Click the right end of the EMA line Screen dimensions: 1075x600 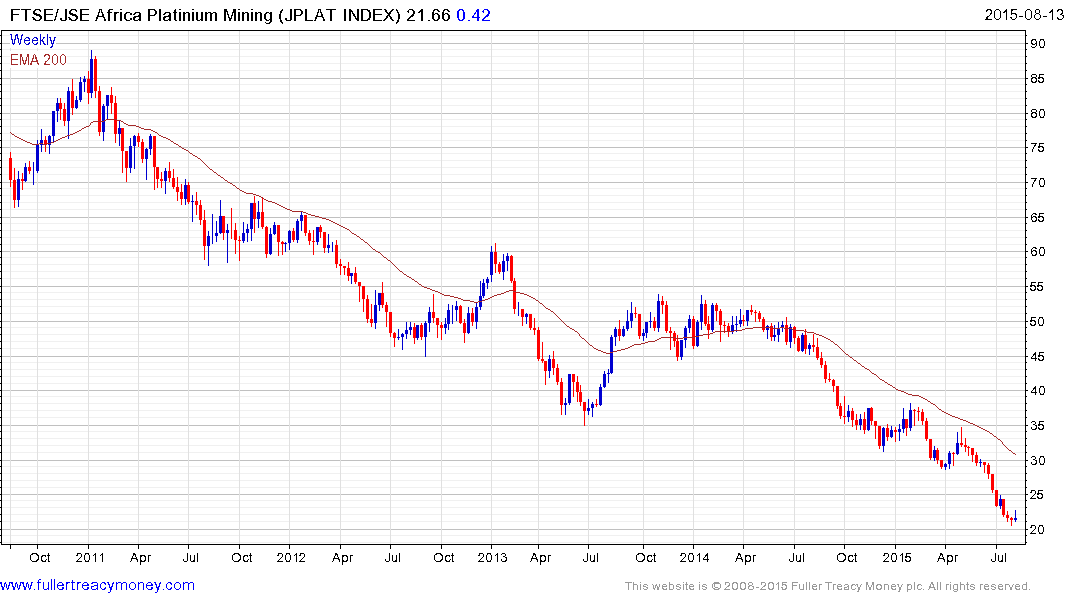click(x=1015, y=454)
